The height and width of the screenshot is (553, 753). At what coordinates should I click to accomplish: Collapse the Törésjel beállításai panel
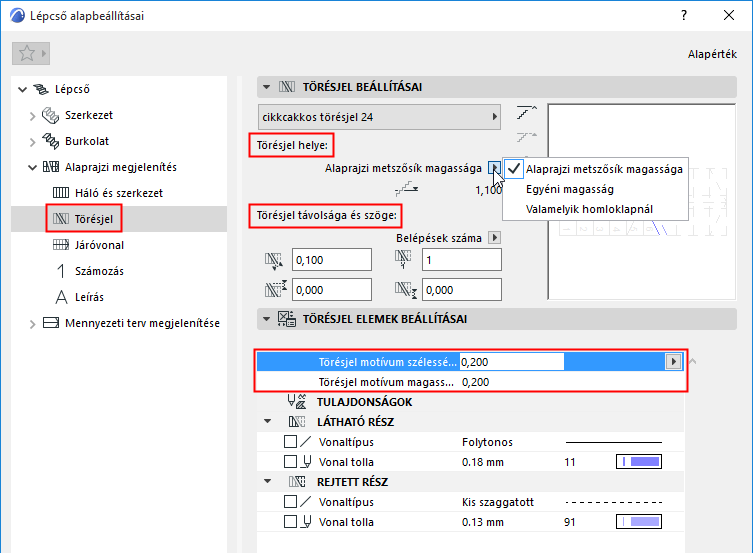point(267,87)
